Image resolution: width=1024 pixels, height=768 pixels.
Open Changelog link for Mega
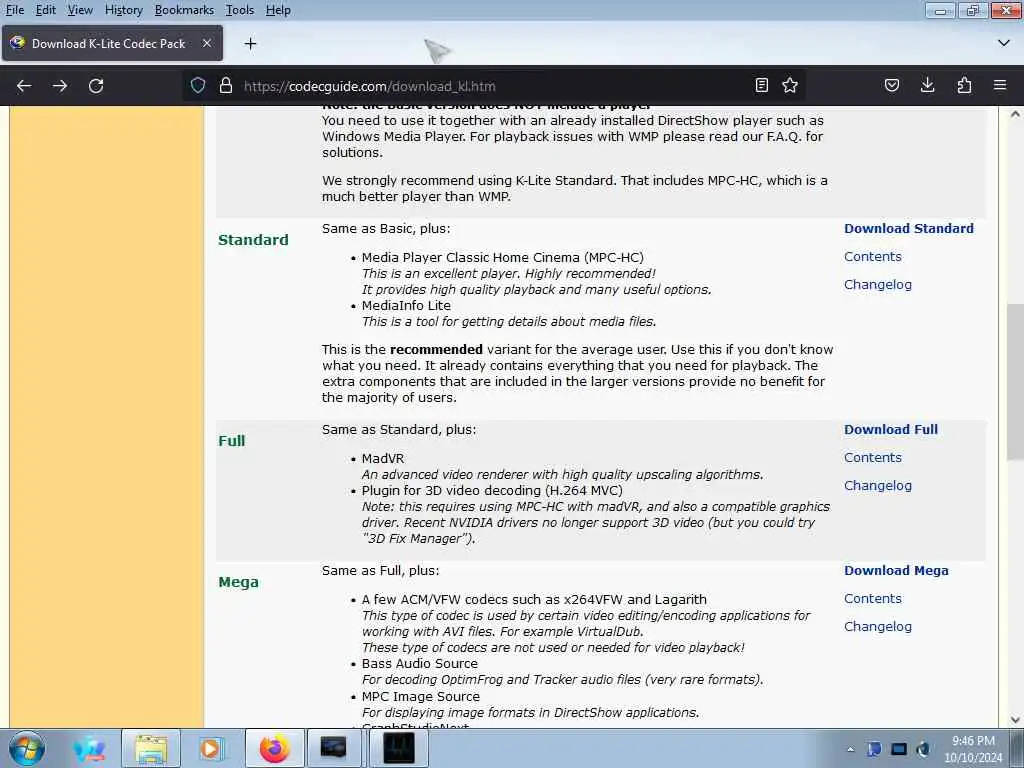point(878,627)
